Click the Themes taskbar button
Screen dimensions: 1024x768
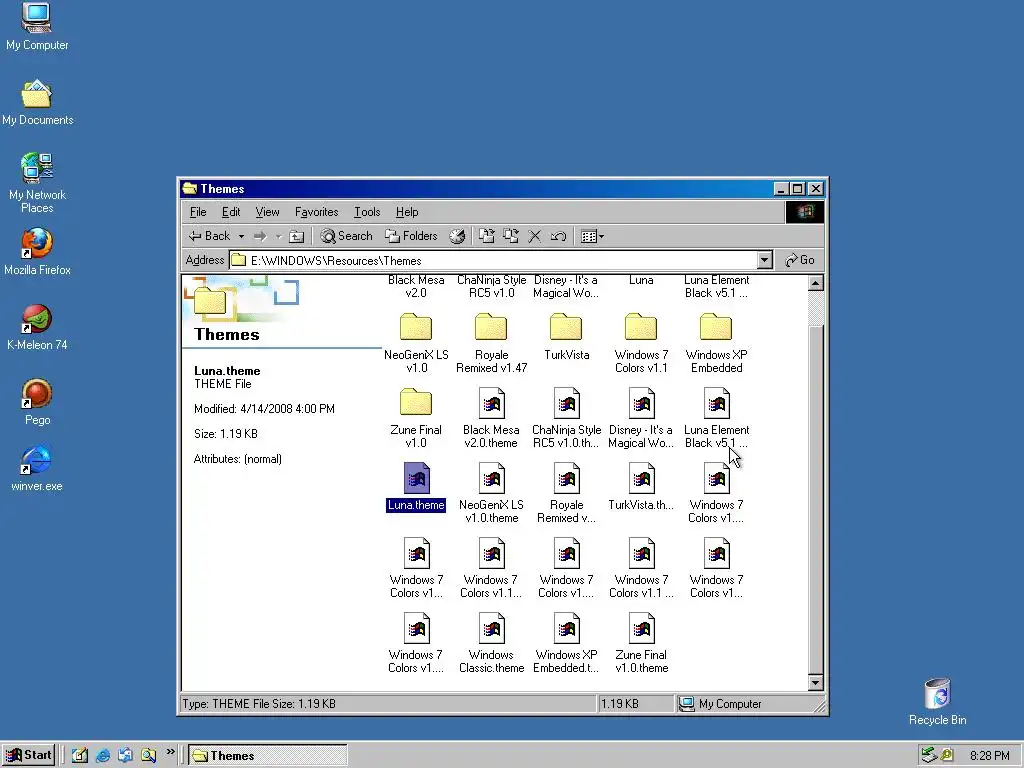268,756
